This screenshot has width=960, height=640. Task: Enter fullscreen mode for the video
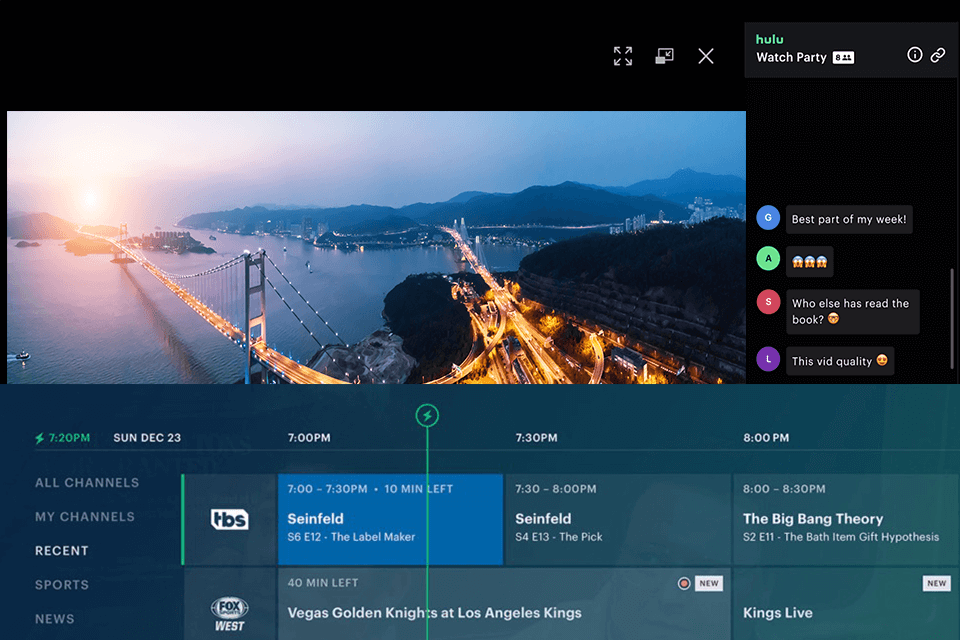click(622, 56)
